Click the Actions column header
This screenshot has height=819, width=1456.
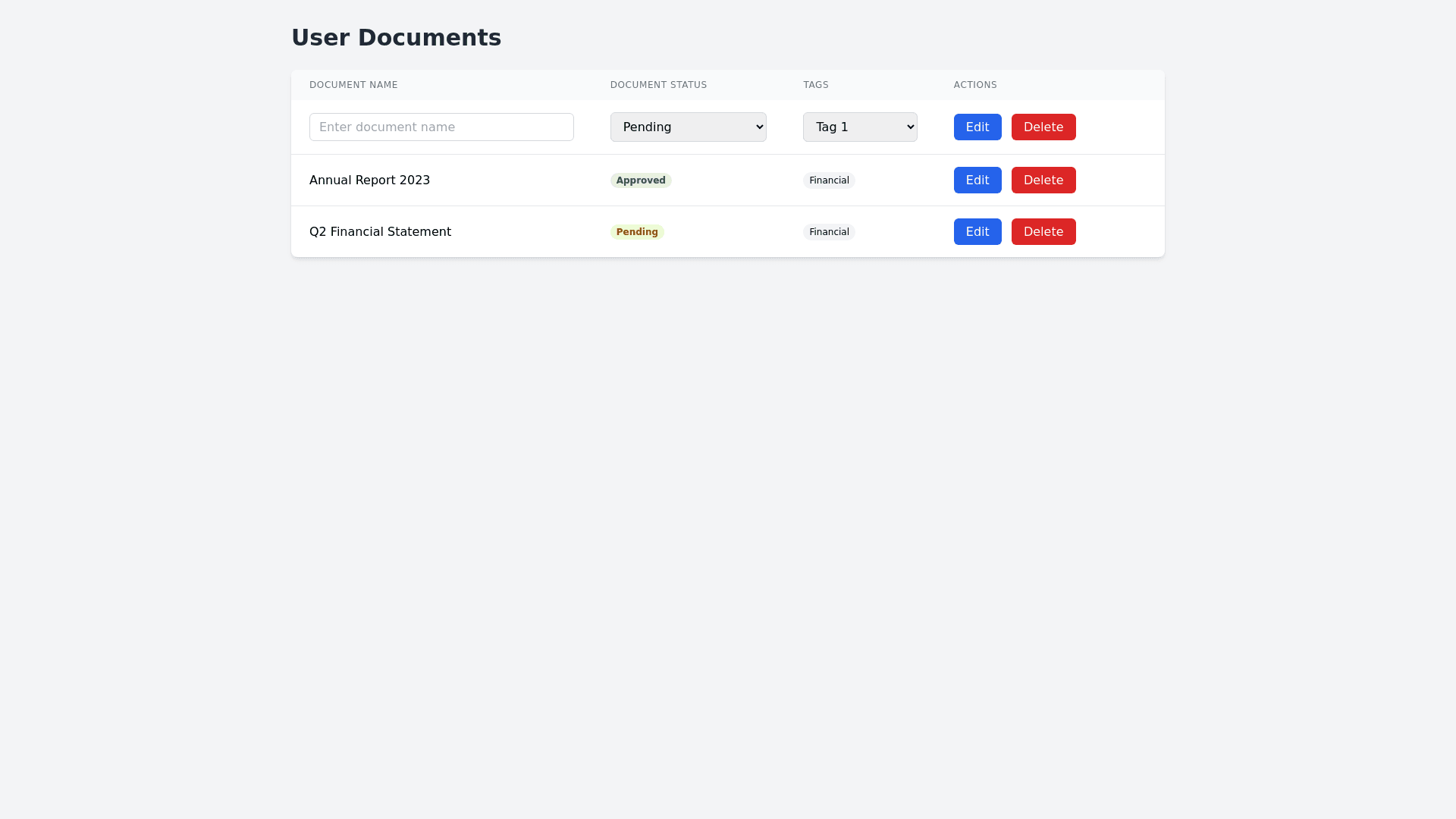[x=974, y=85]
